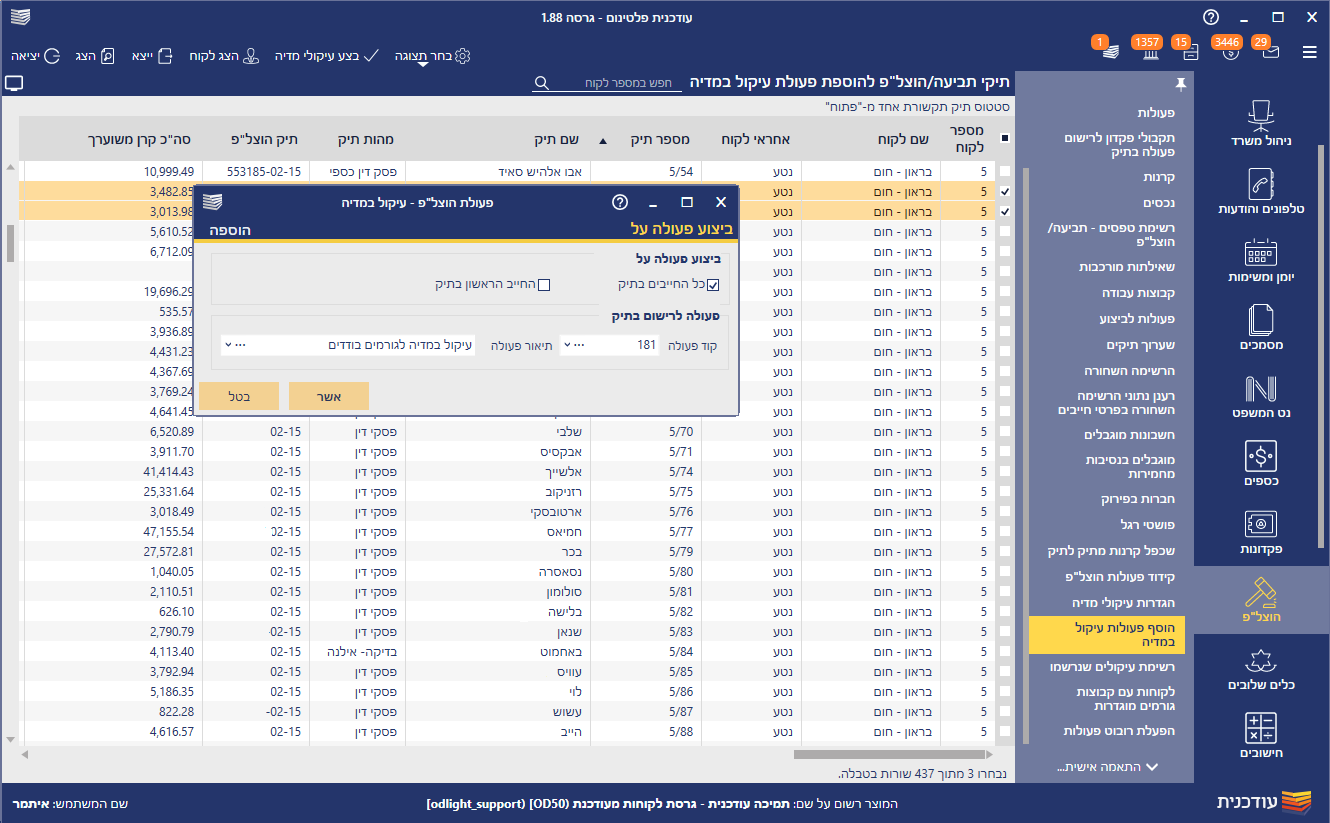The width and height of the screenshot is (1330, 823).
Task: Open the חישובים calculator module
Action: tap(1261, 735)
